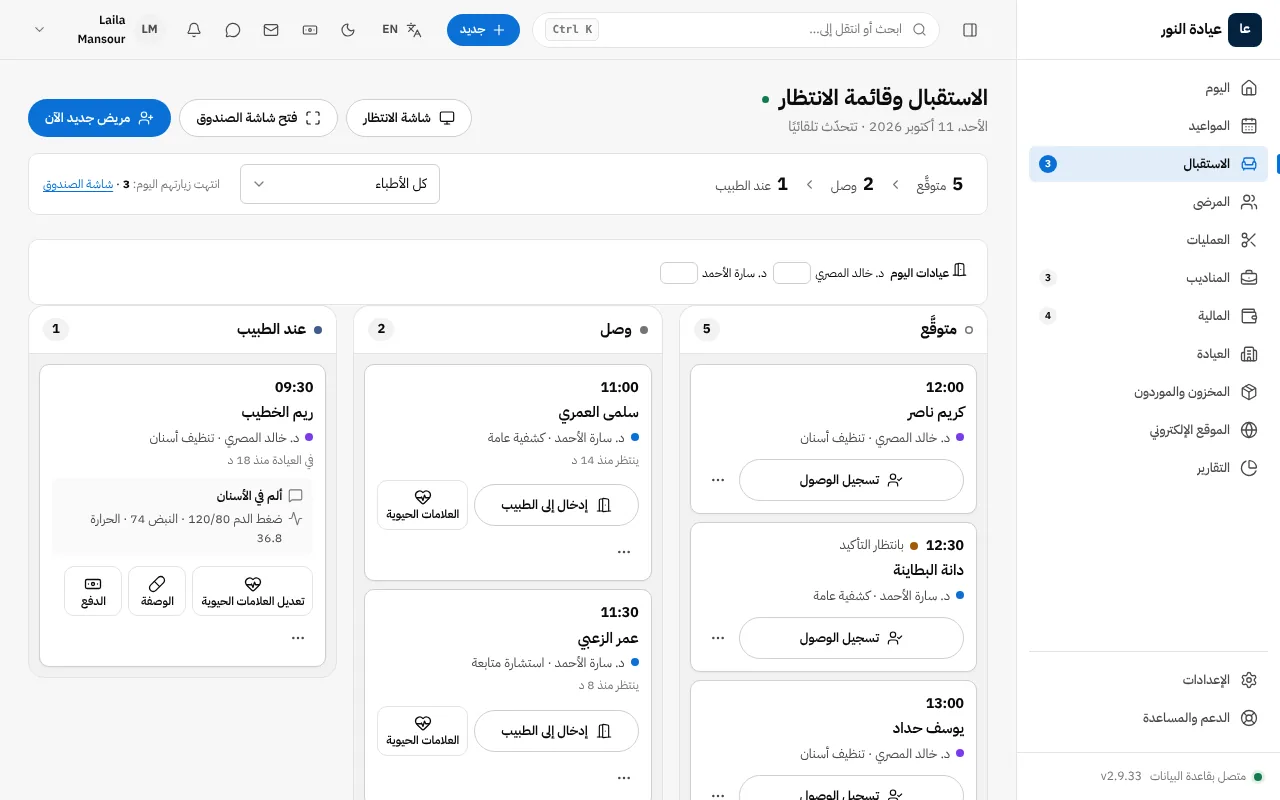1280x800 pixels.
Task: Click تعديل العلامات الحيوية for ريم الخطيب
Action: [252, 591]
